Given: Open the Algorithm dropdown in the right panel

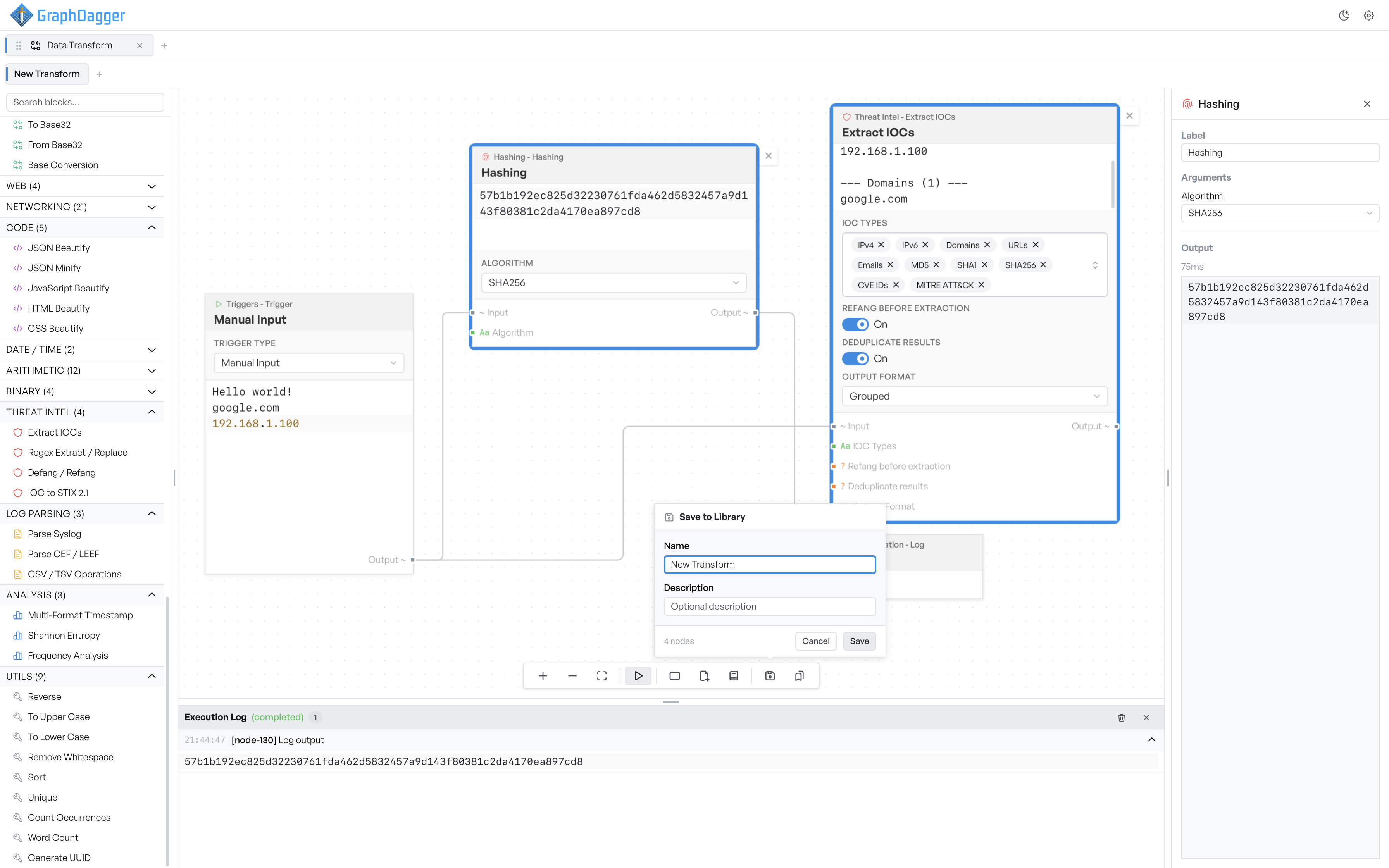Looking at the screenshot, I should point(1280,213).
